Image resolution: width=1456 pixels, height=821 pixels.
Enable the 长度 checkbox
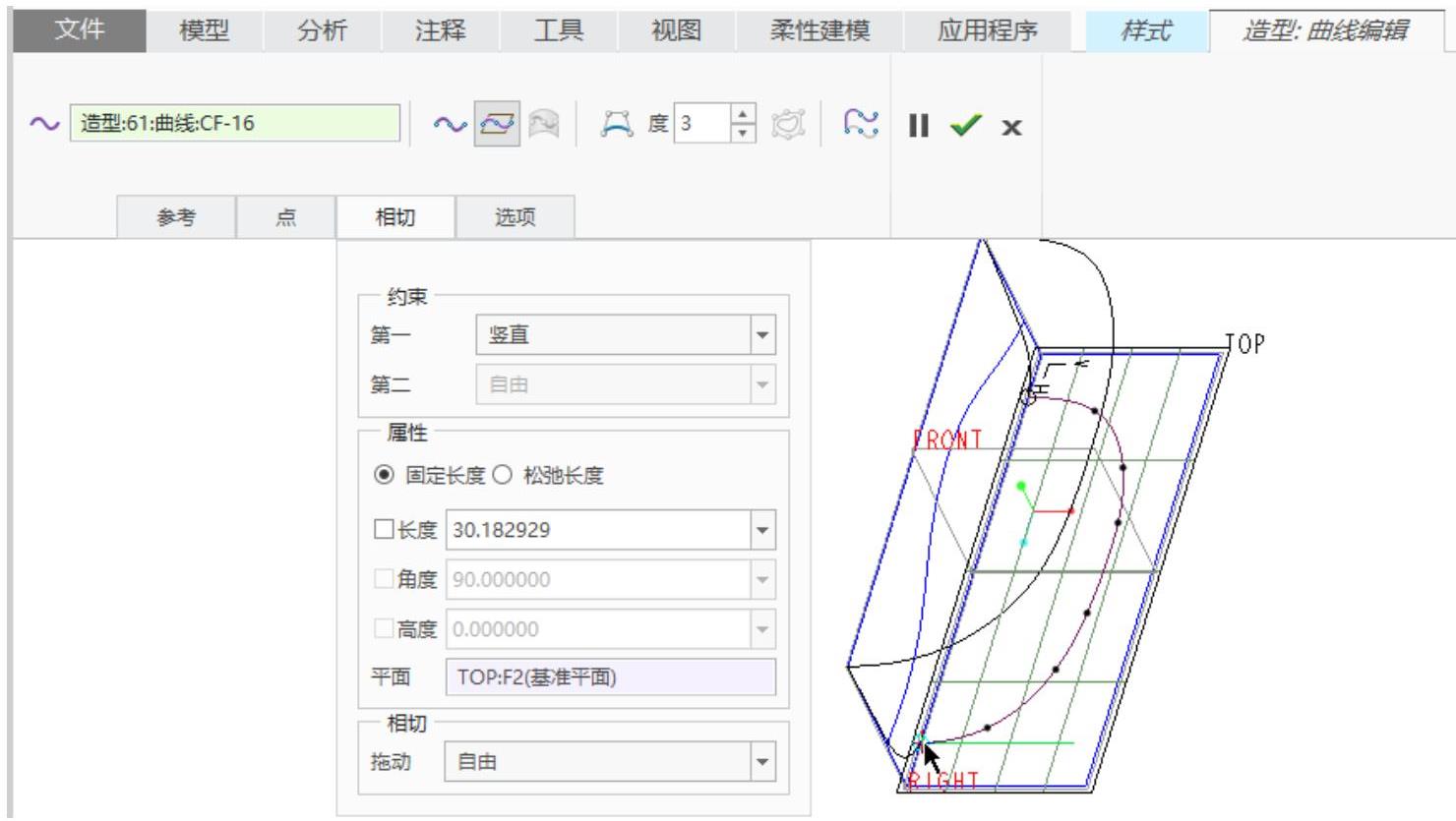pos(385,530)
